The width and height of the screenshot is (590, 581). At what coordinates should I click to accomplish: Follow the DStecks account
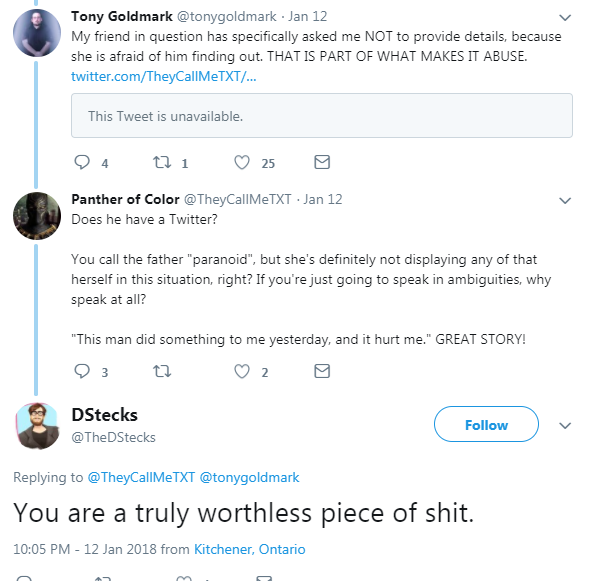pyautogui.click(x=486, y=424)
